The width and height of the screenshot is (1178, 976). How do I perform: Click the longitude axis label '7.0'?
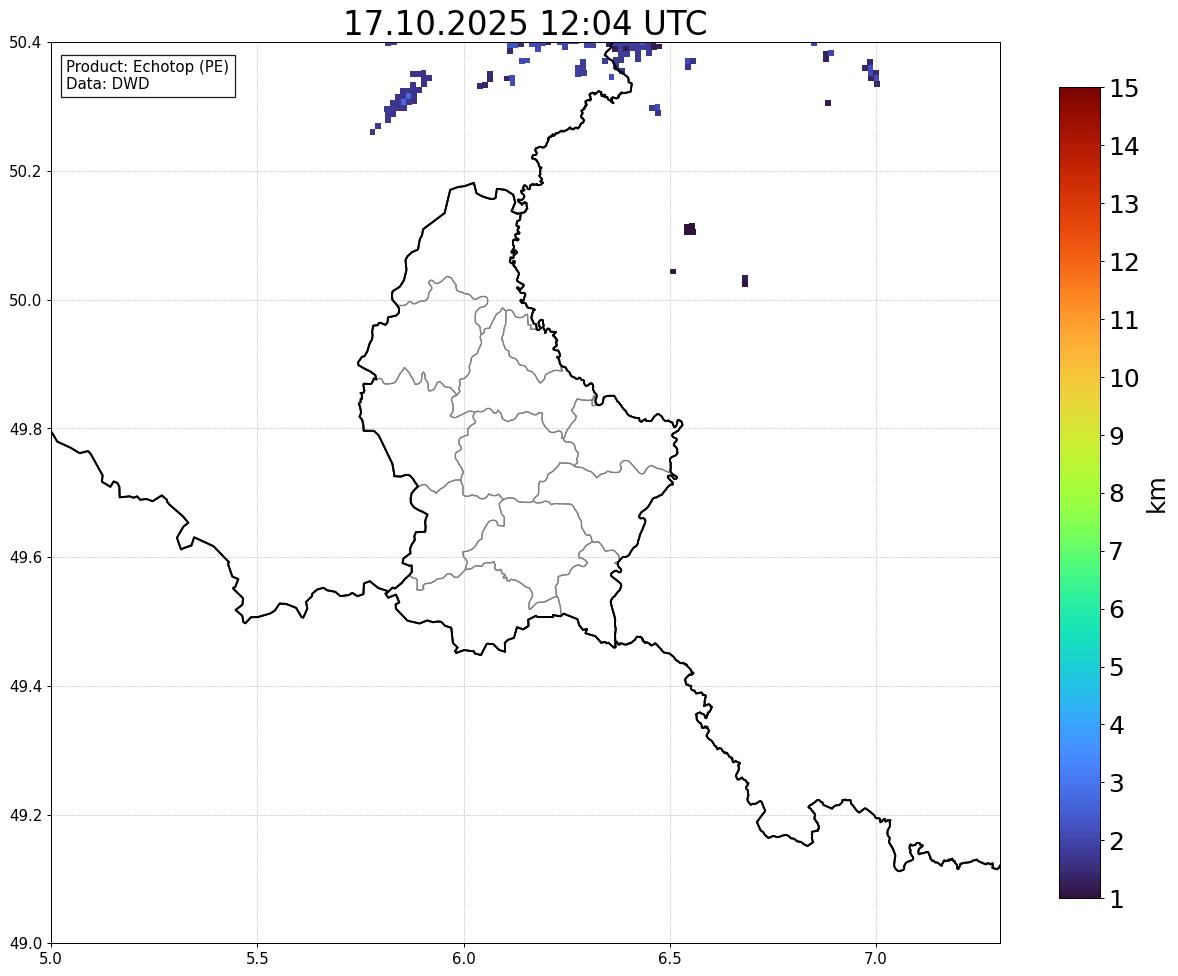876,959
